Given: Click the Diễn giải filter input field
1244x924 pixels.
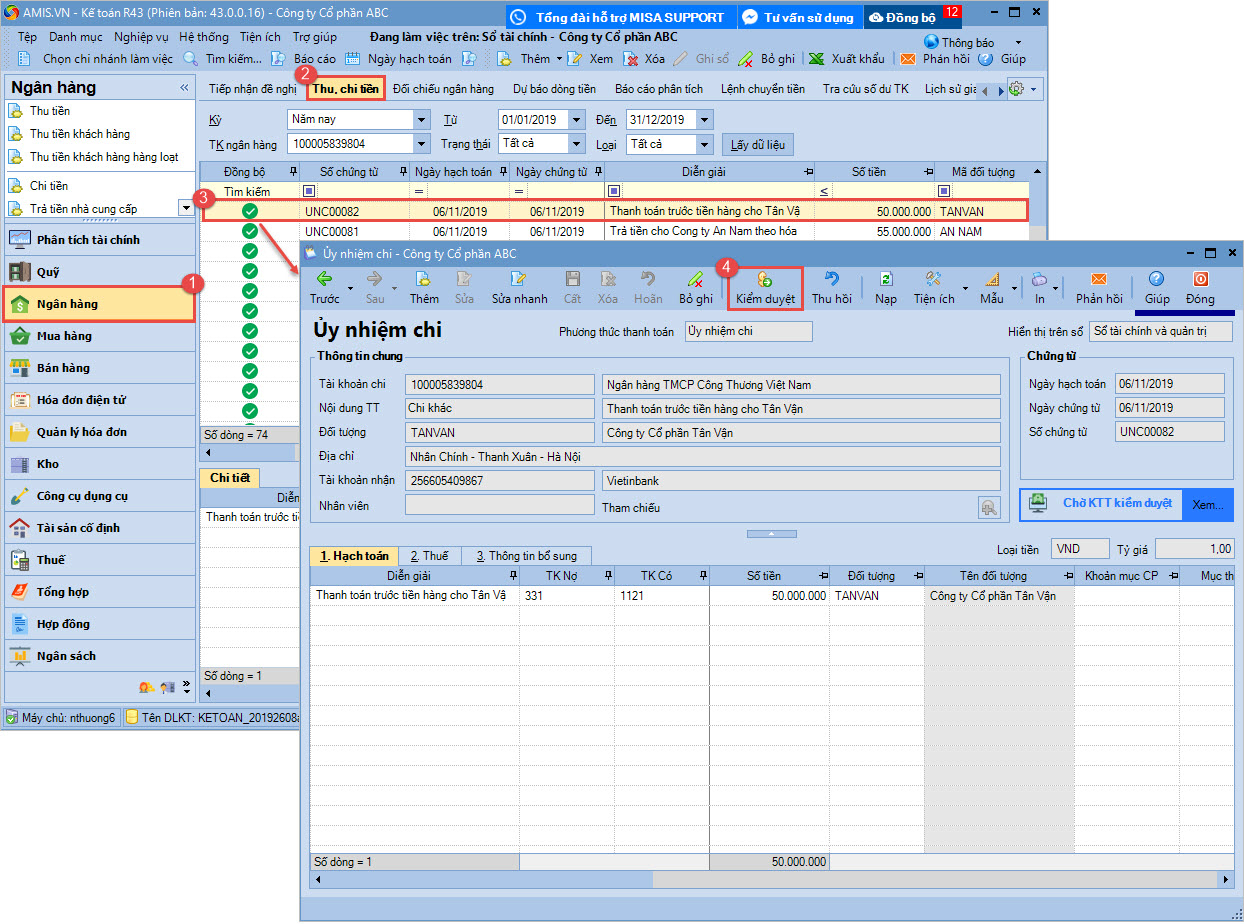Looking at the screenshot, I should point(715,191).
